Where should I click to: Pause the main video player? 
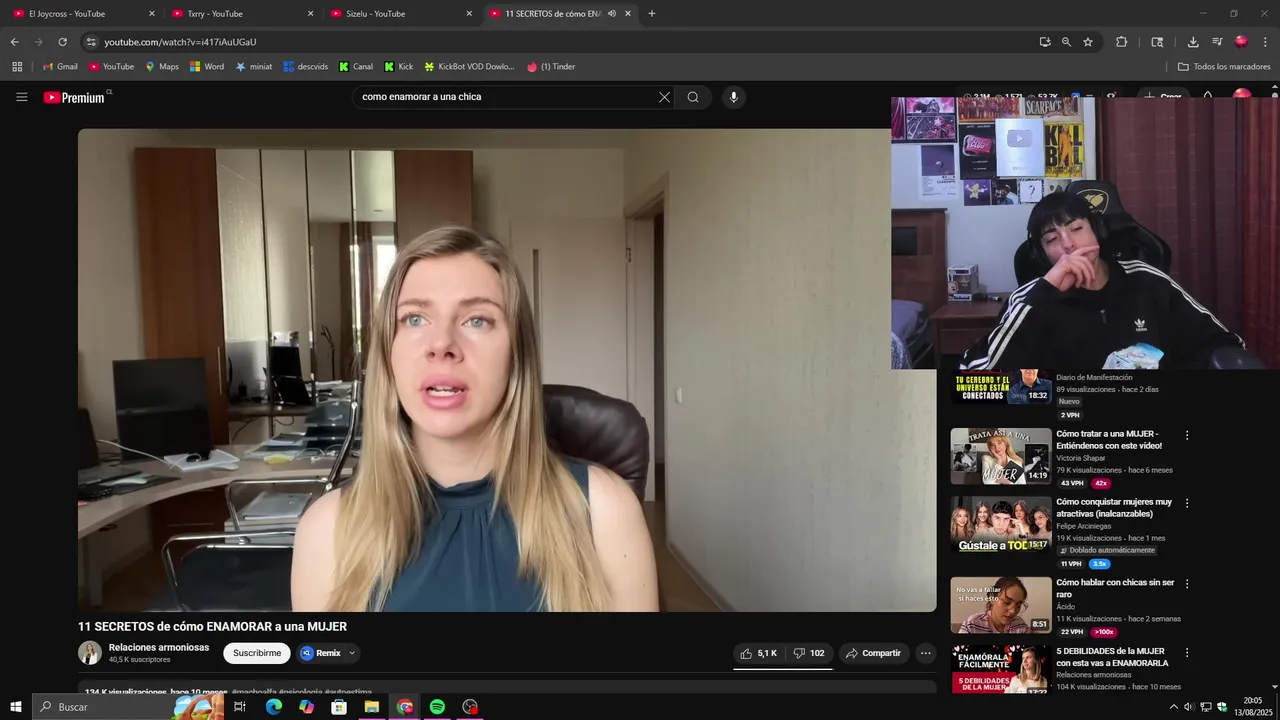(507, 370)
